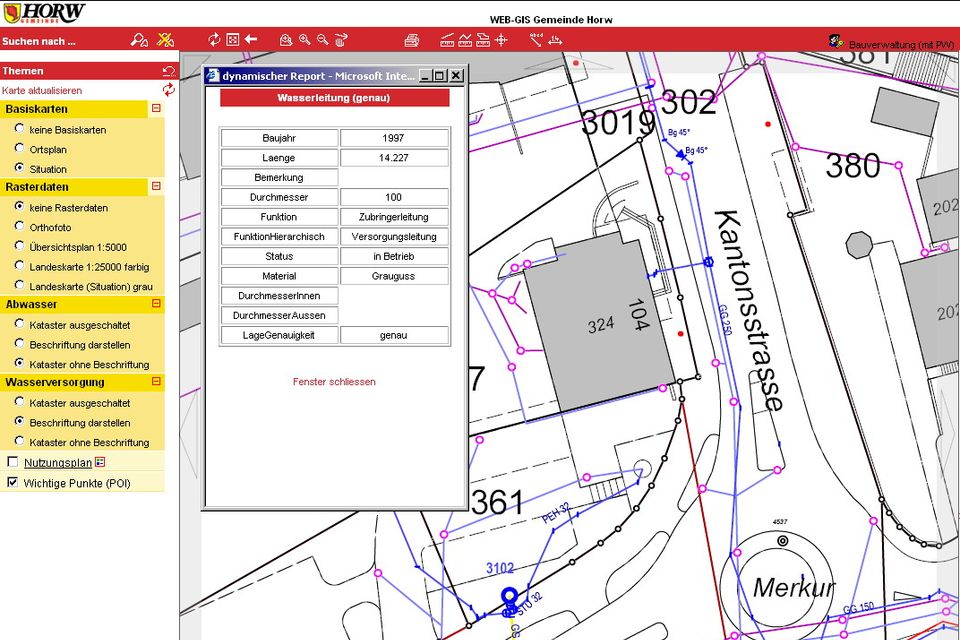Click the Fenster schliessen link
Screen dimensions: 960x640
336,382
